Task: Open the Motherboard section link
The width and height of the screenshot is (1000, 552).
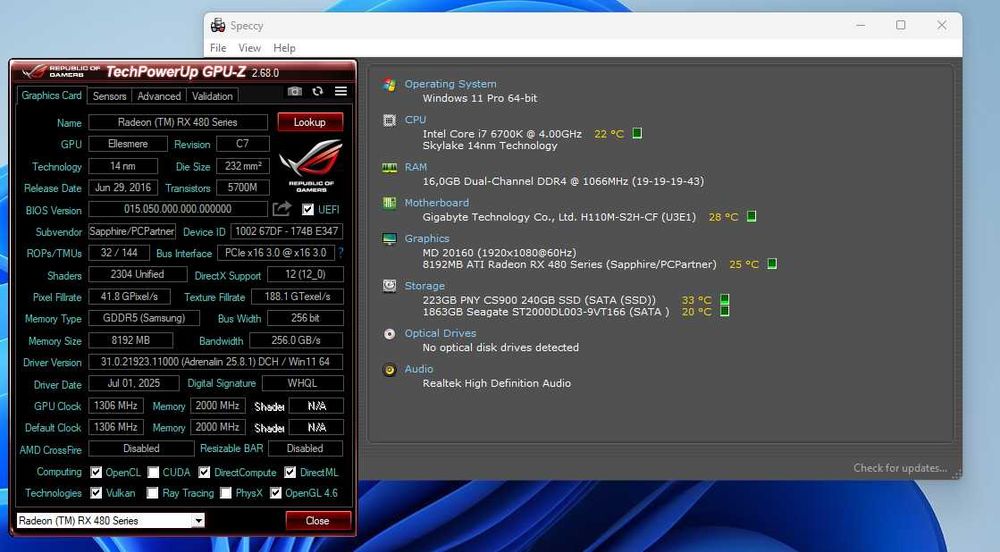Action: [437, 203]
